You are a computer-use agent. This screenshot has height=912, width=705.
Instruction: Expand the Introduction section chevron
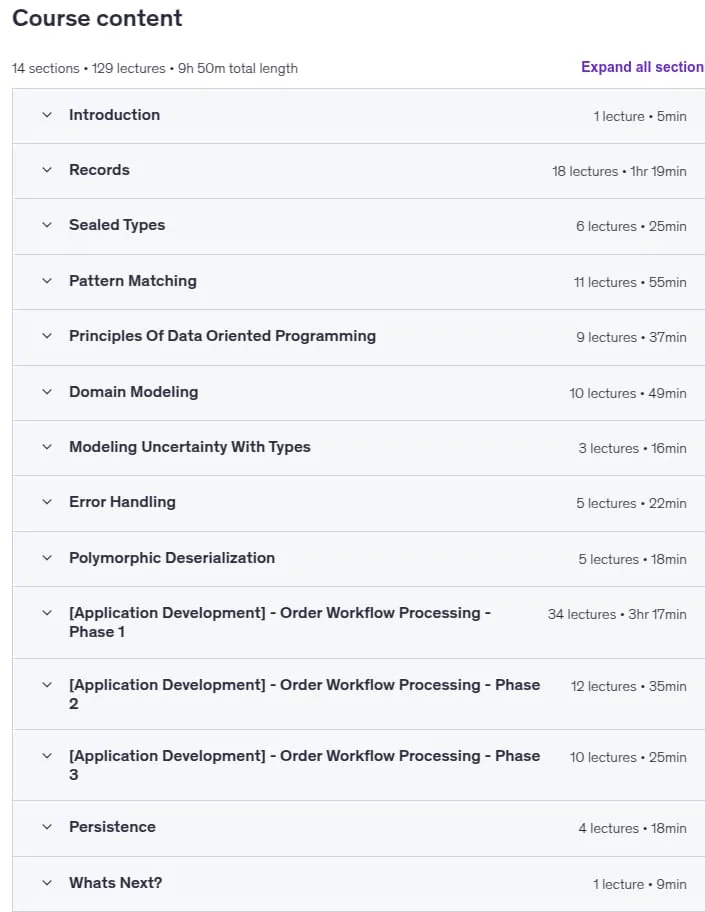pos(47,115)
